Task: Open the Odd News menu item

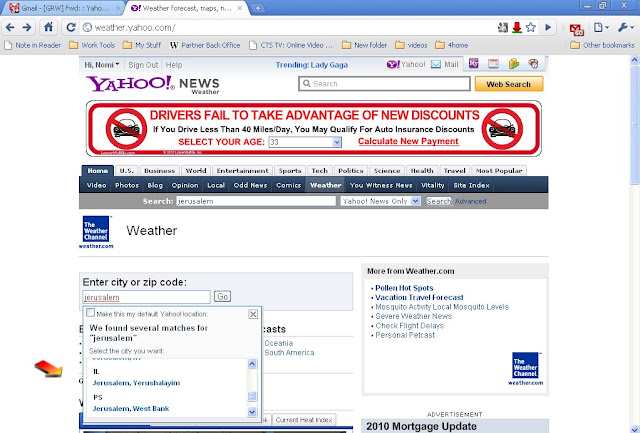Action: pyautogui.click(x=250, y=185)
